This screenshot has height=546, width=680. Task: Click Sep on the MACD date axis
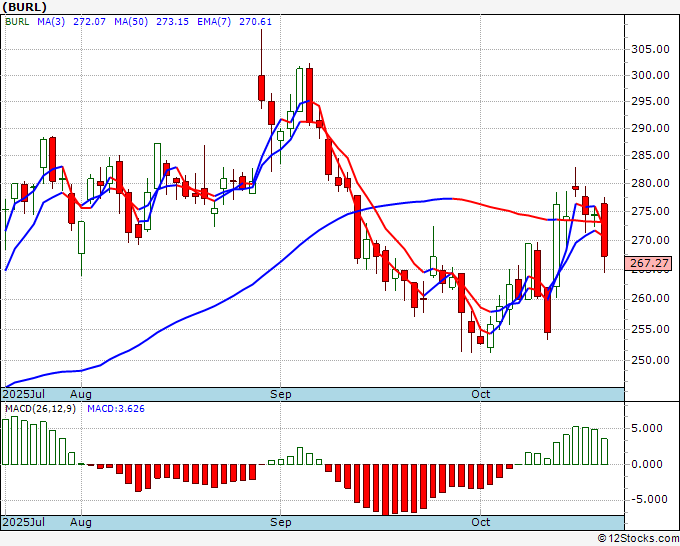(x=281, y=522)
